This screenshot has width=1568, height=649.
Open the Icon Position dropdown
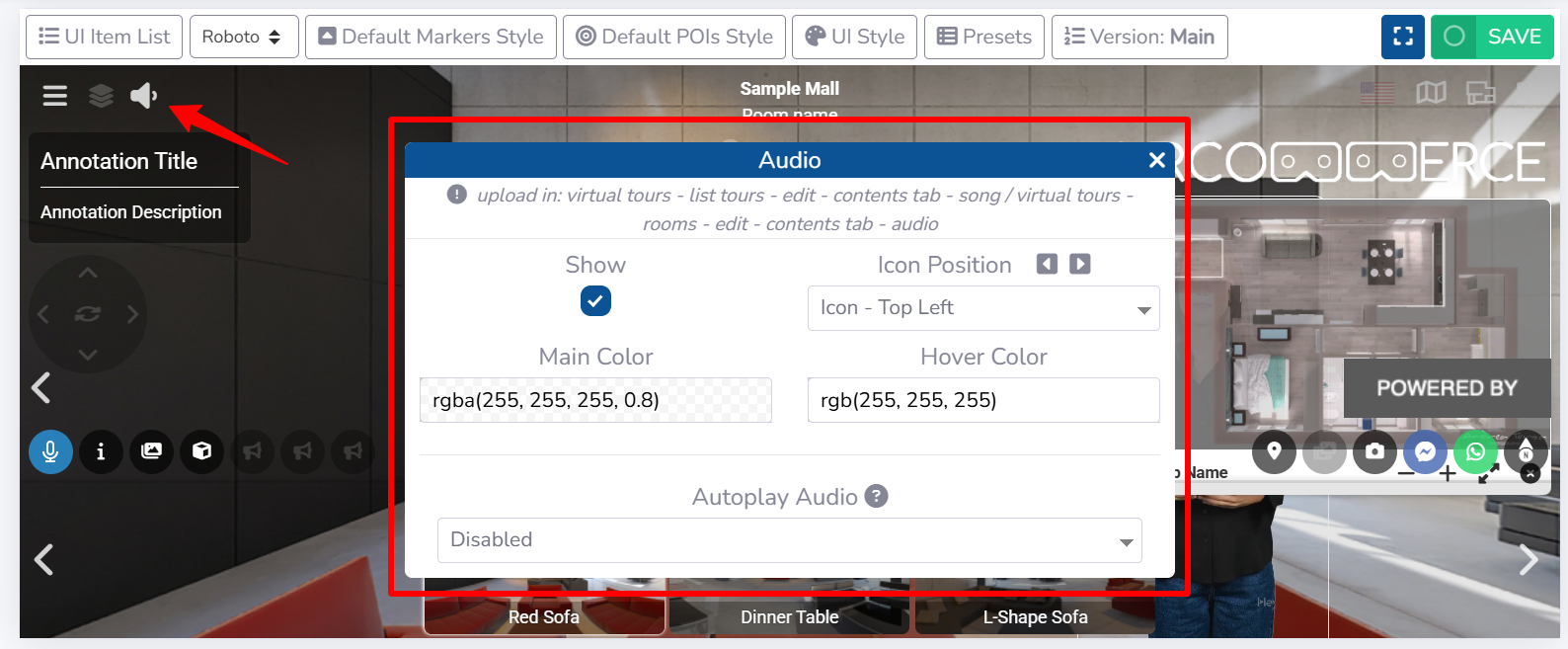[x=982, y=308]
